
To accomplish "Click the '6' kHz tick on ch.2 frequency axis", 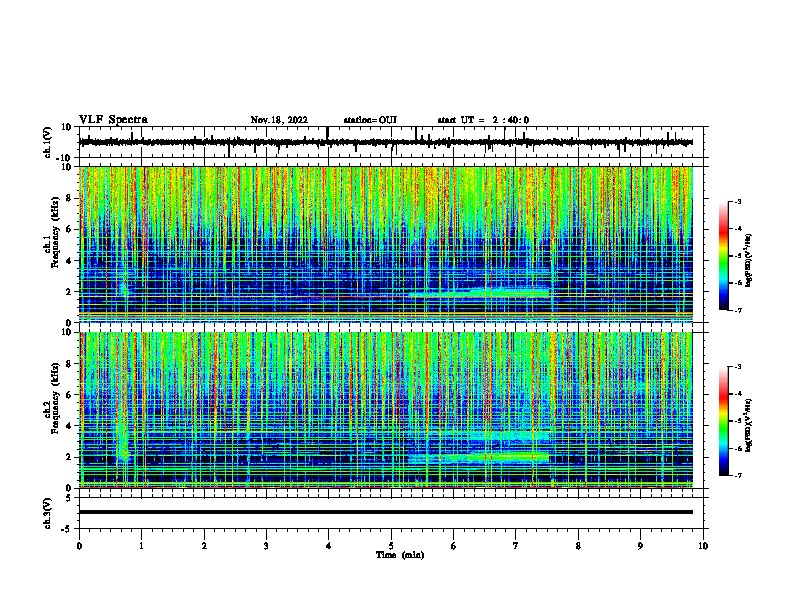I will tap(69, 394).
